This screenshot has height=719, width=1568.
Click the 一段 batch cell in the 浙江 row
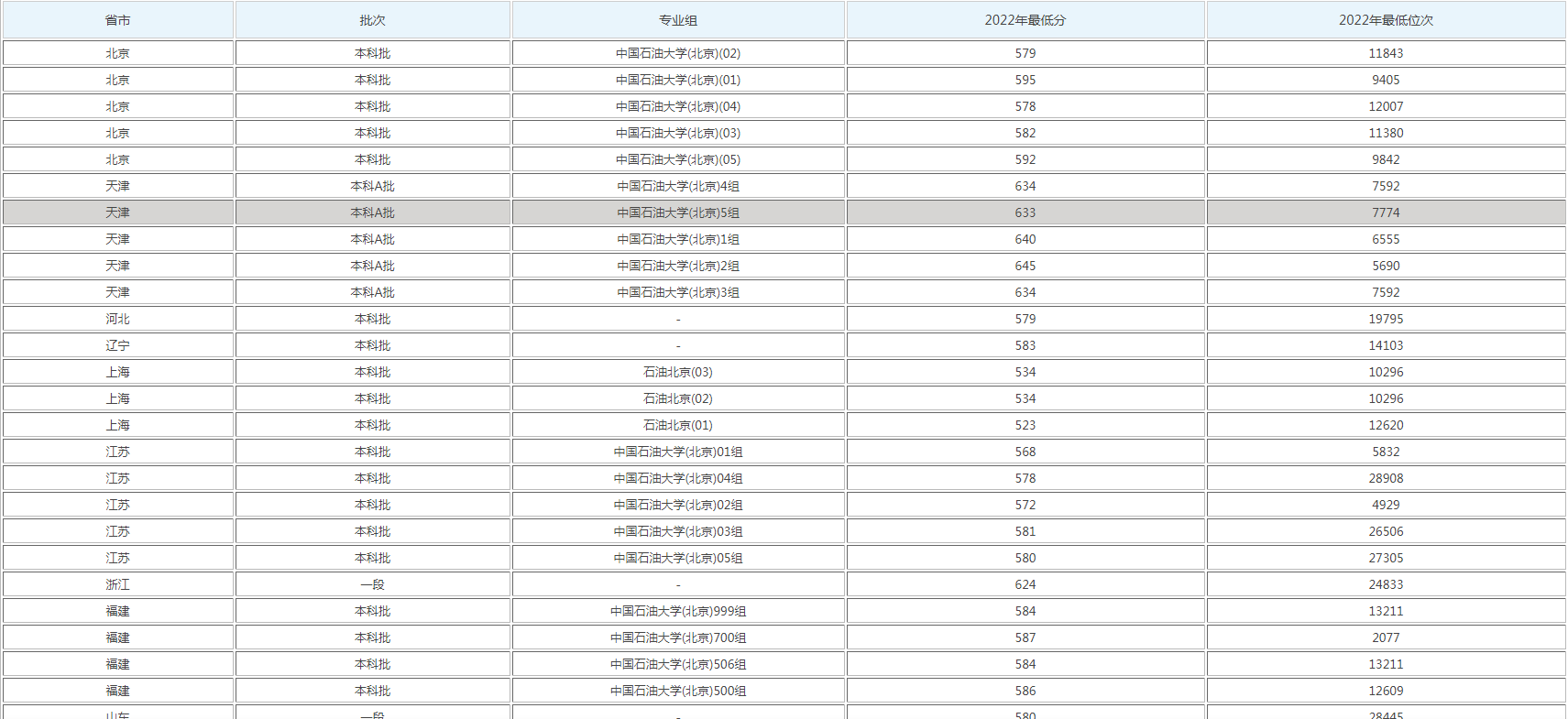[373, 584]
